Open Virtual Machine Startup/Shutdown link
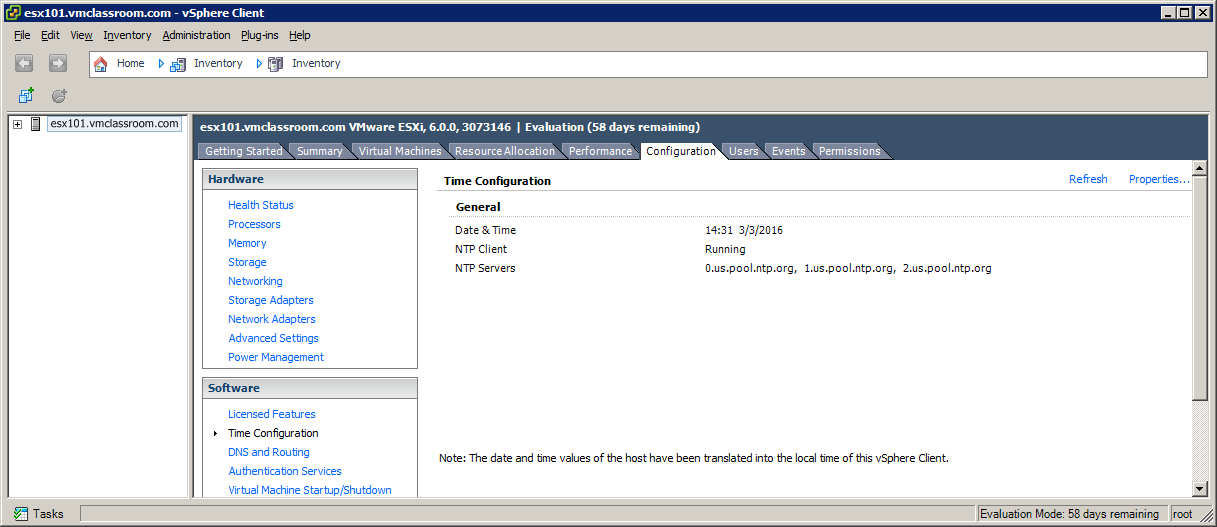 (310, 490)
